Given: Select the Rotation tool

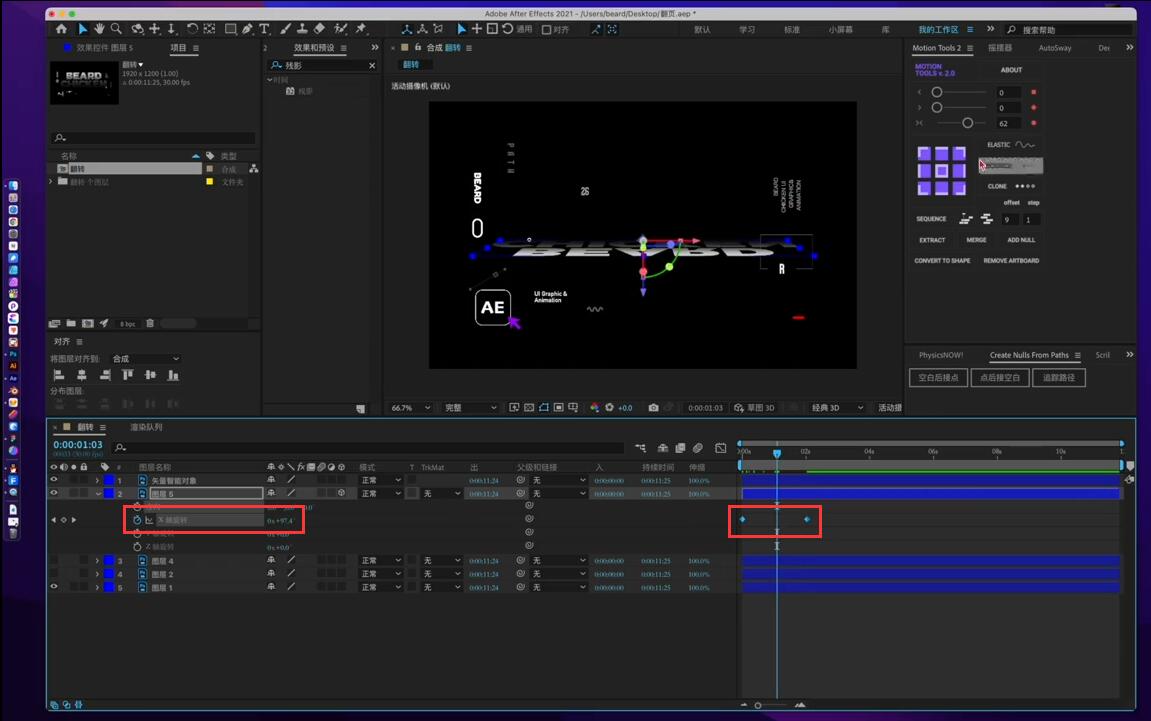Looking at the screenshot, I should click(x=192, y=29).
